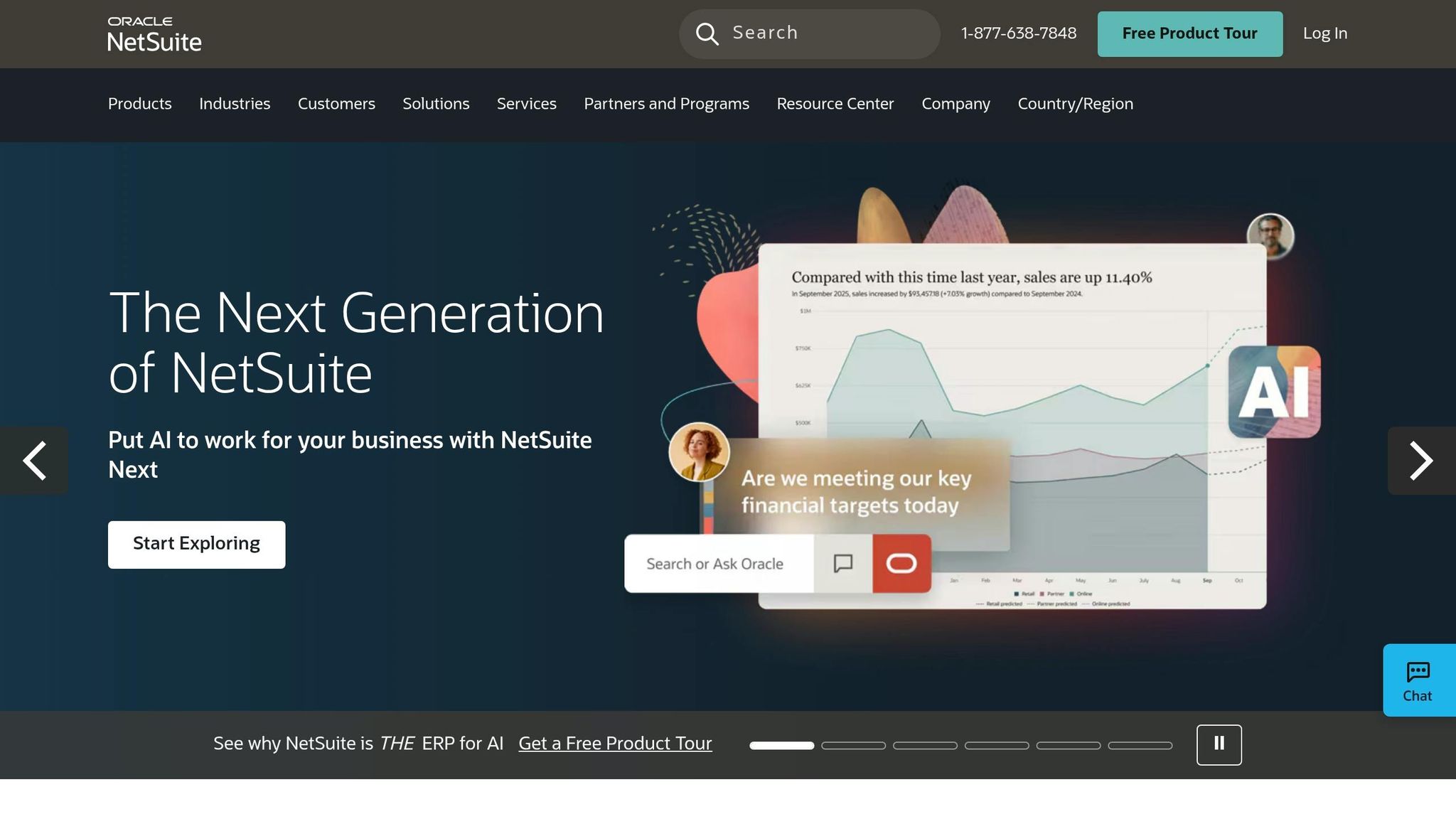Image resolution: width=1456 pixels, height=819 pixels.
Task: Jump to the fifth carousel slide indicator
Action: click(1068, 745)
